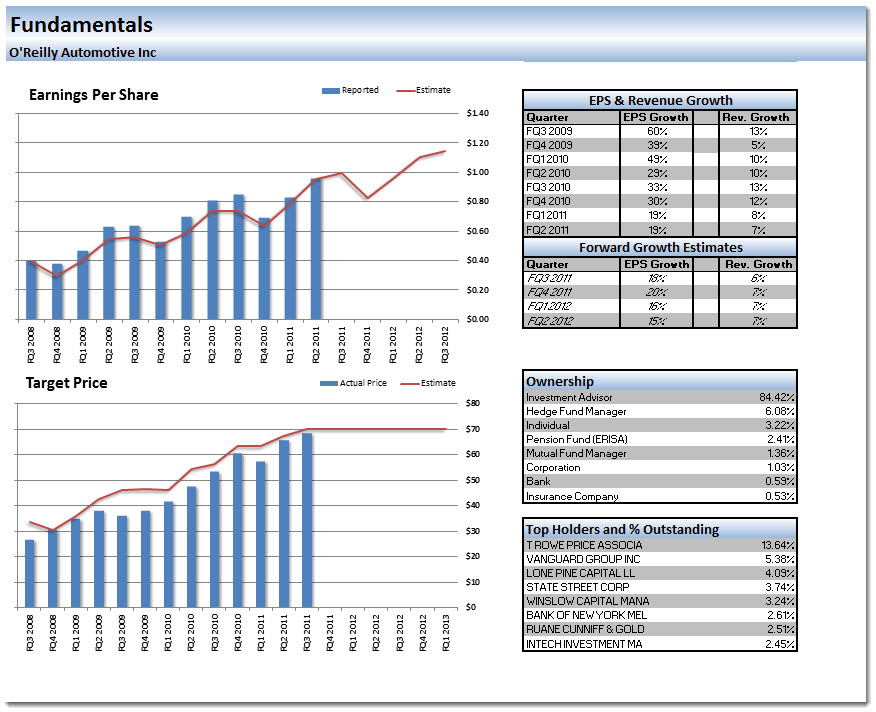Select the FQ3 2011 bar in Target Price chart

[307, 520]
